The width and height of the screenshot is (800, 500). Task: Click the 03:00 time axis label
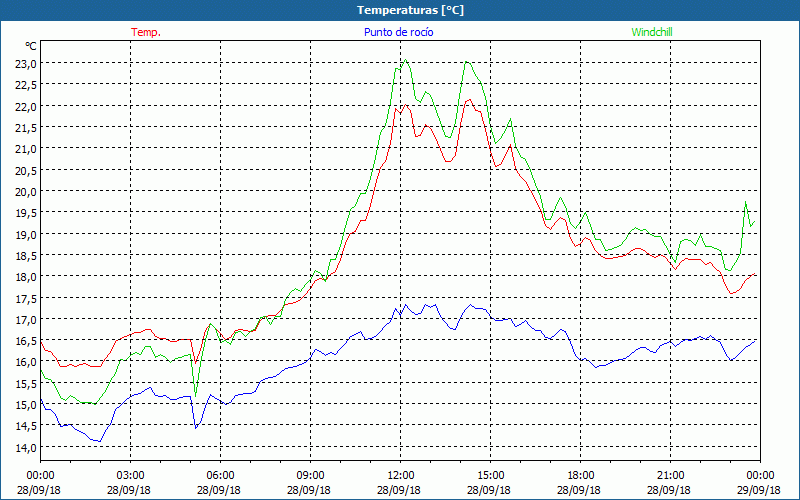pyautogui.click(x=130, y=476)
